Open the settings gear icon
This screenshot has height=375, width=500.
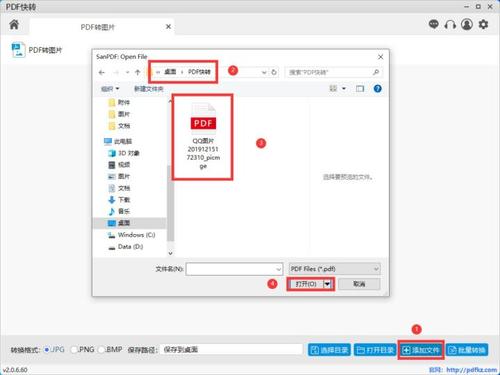(x=483, y=24)
